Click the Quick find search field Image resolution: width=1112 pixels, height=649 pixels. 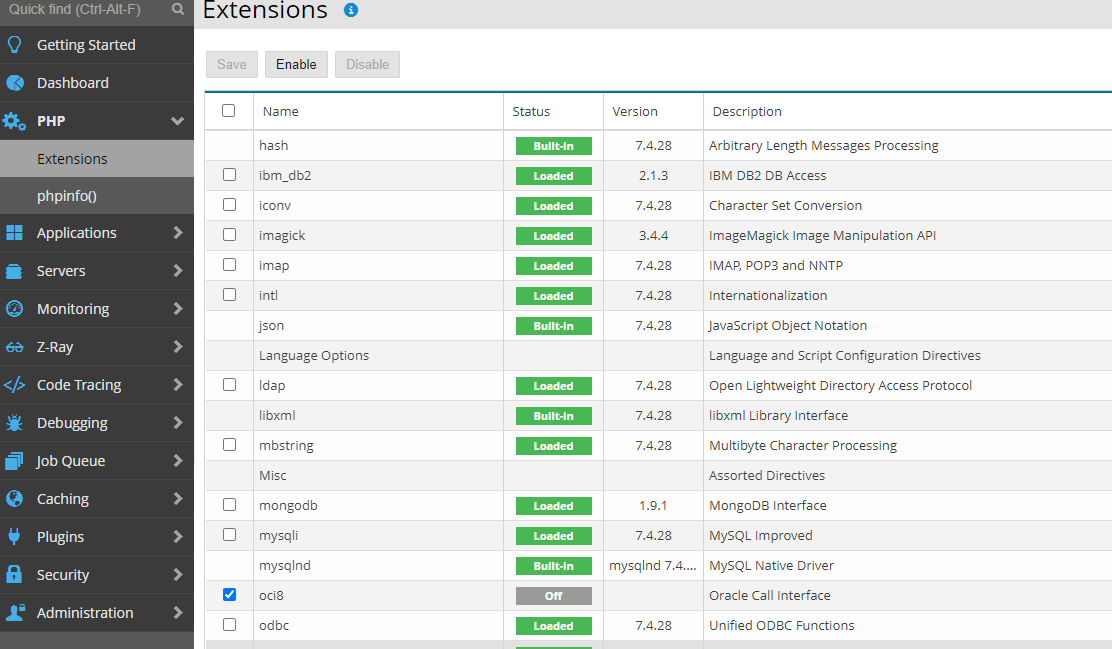tap(85, 11)
